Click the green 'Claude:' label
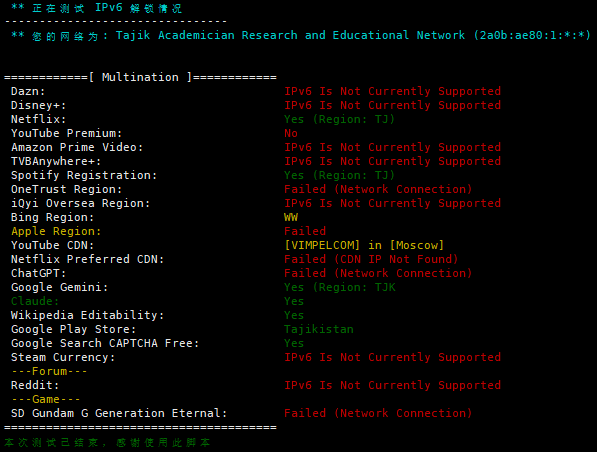The image size is (597, 452). (35, 301)
